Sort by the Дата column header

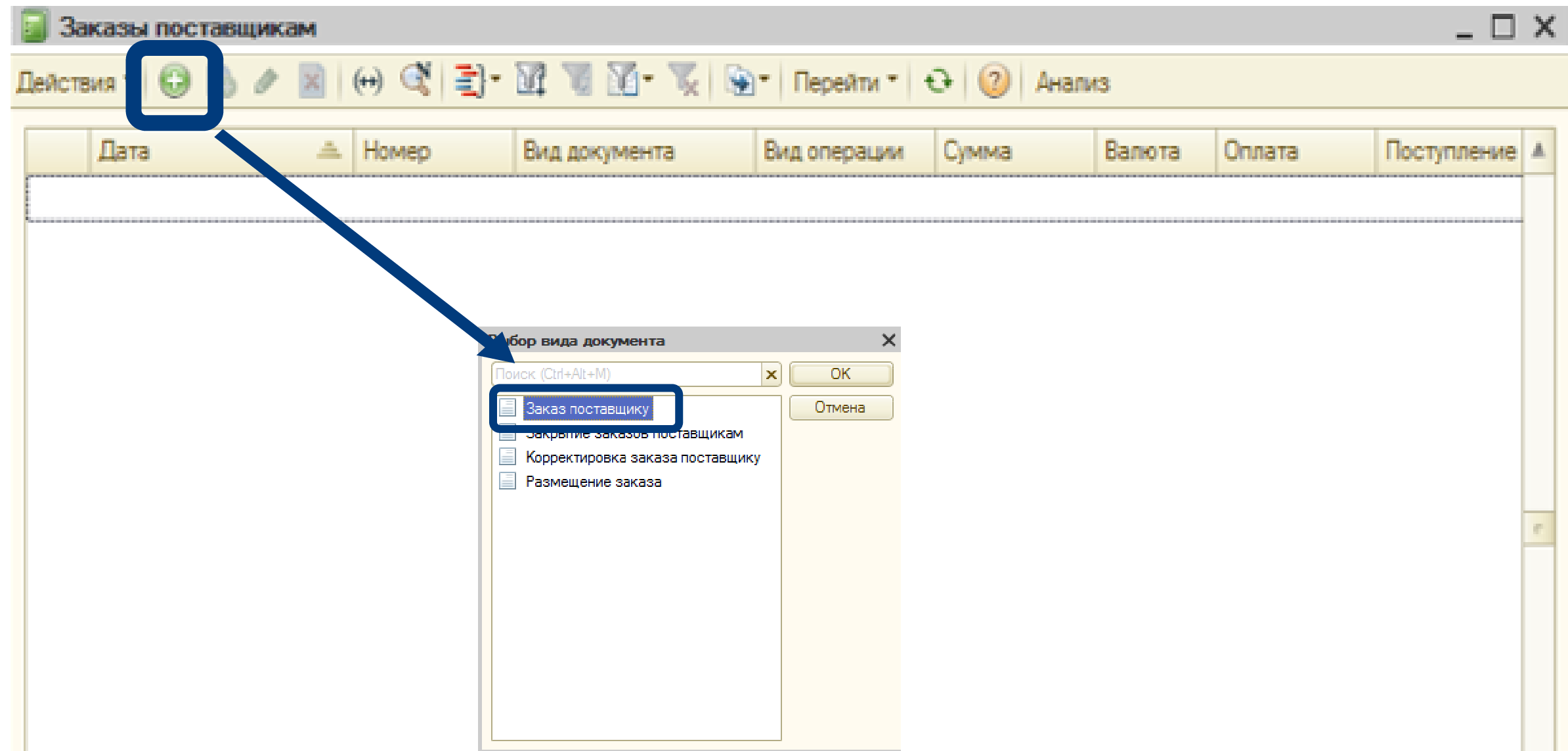pyautogui.click(x=125, y=151)
